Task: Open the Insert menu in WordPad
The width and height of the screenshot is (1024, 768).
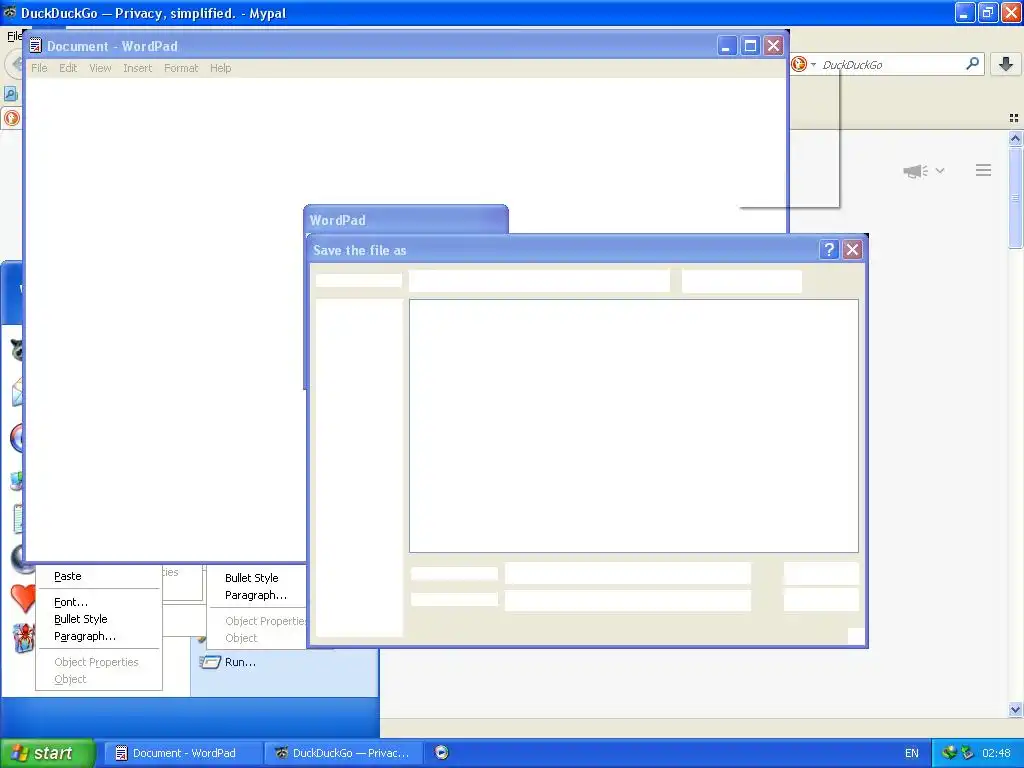Action: pyautogui.click(x=137, y=68)
